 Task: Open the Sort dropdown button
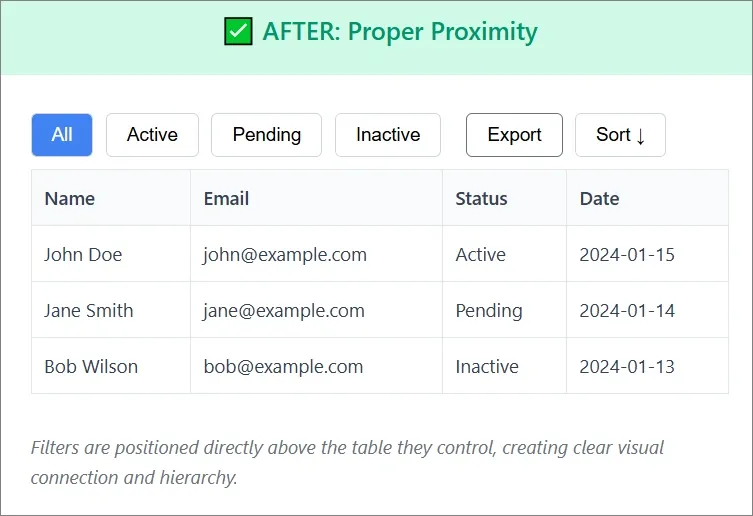click(620, 135)
